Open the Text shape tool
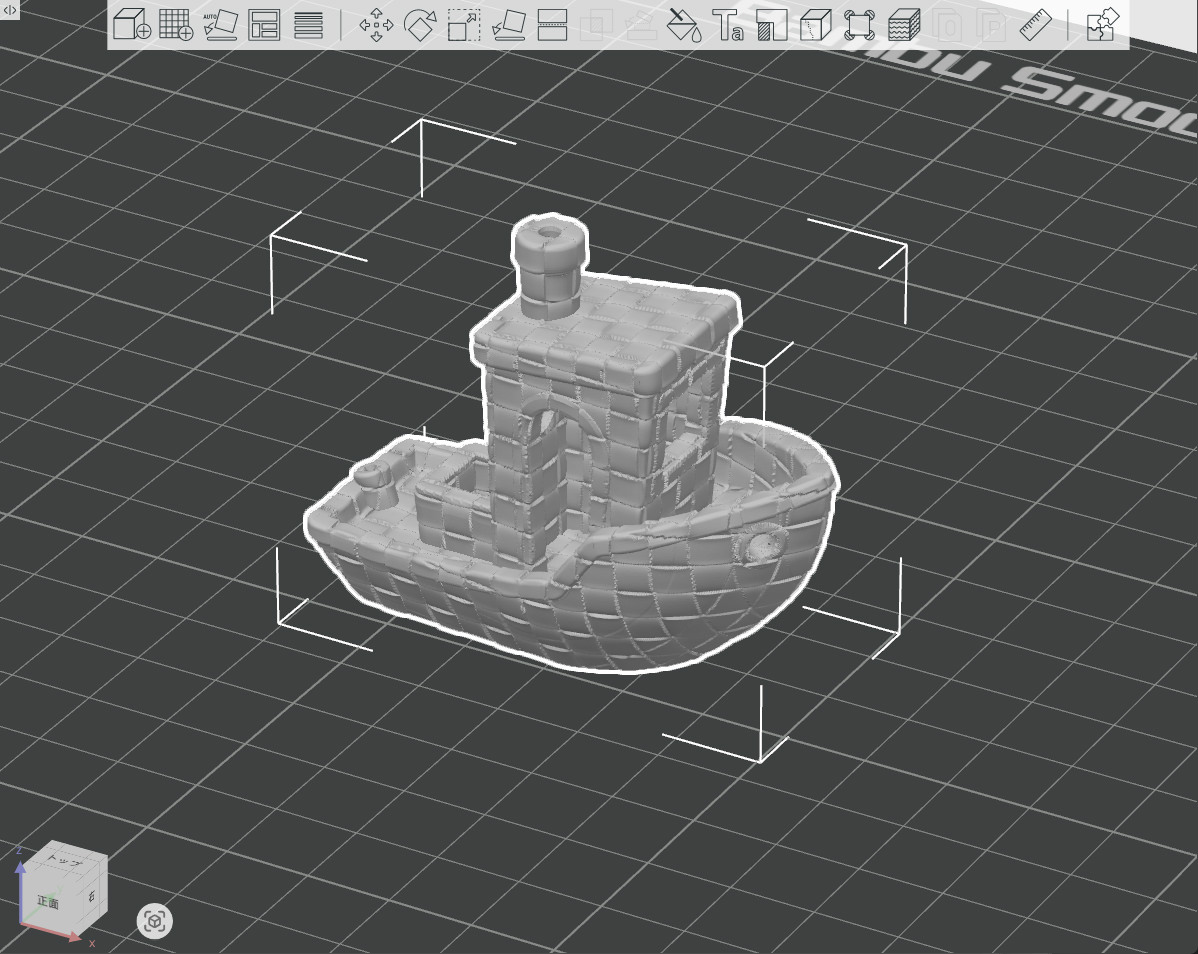This screenshot has width=1198, height=954. [729, 25]
